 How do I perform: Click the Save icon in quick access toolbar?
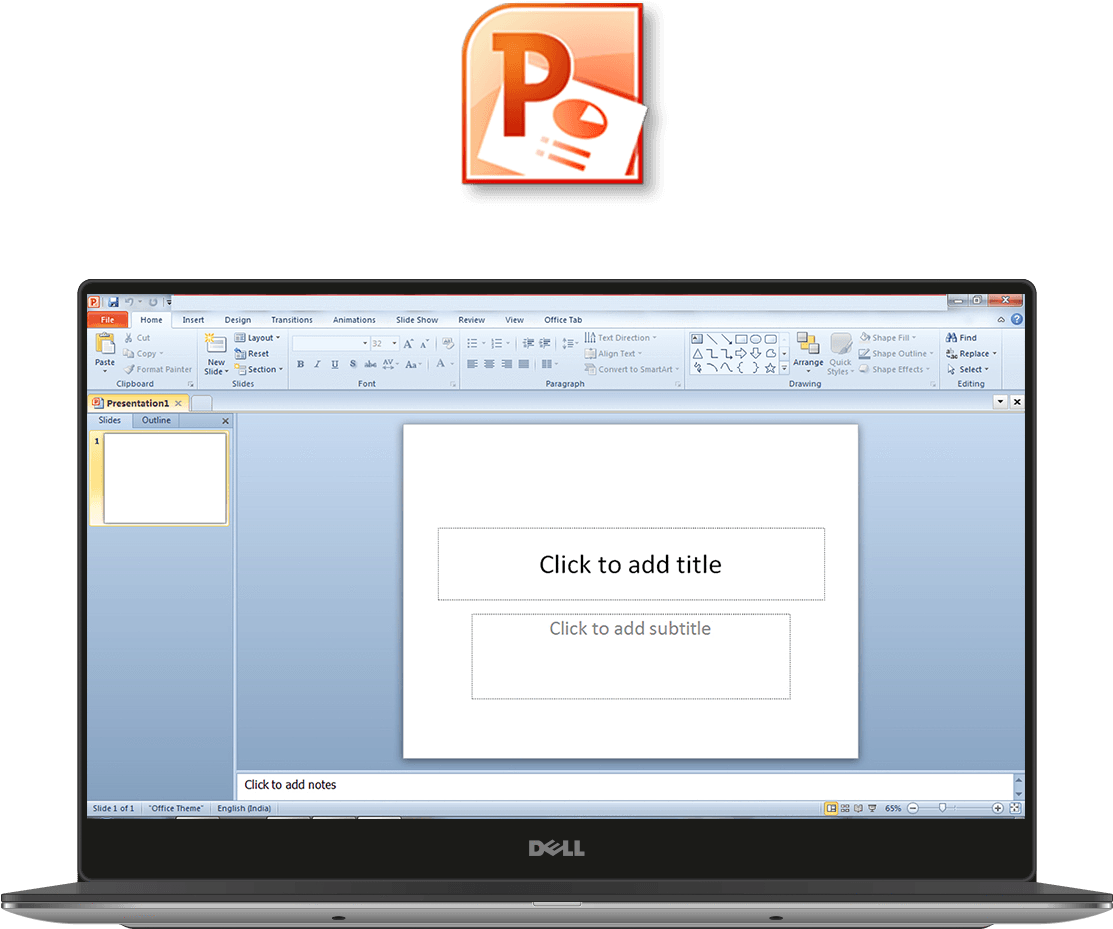pos(114,302)
